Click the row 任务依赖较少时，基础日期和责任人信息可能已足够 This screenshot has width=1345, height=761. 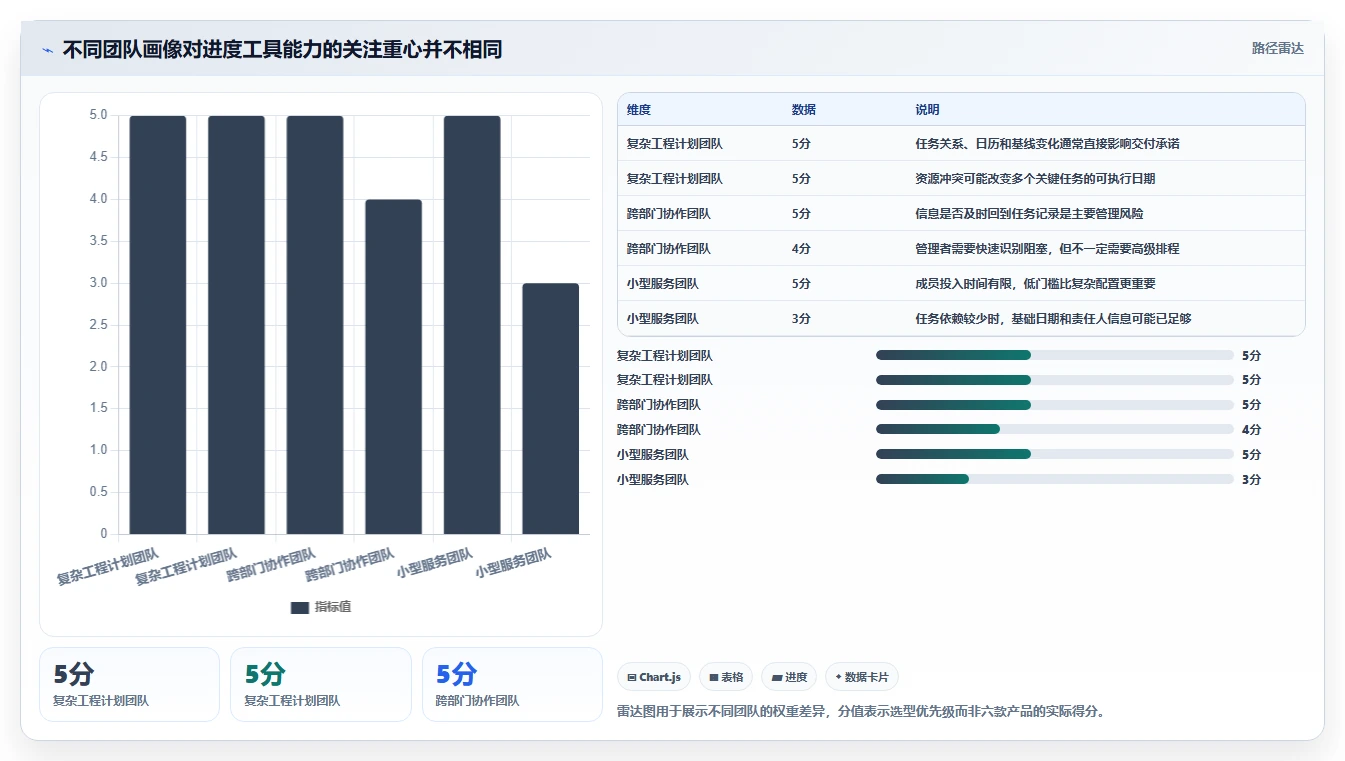point(961,318)
